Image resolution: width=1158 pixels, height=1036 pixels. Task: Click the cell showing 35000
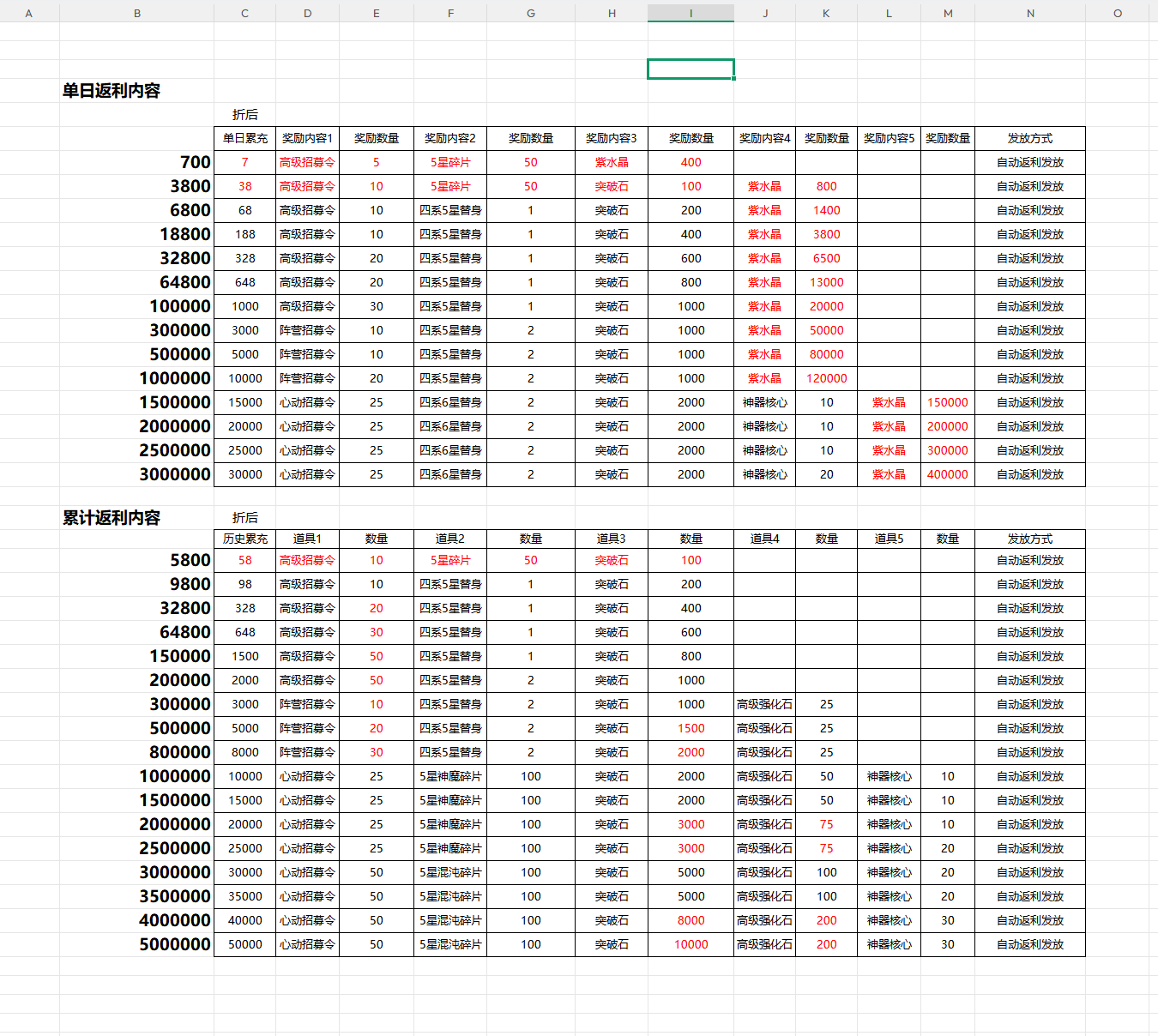tap(245, 896)
